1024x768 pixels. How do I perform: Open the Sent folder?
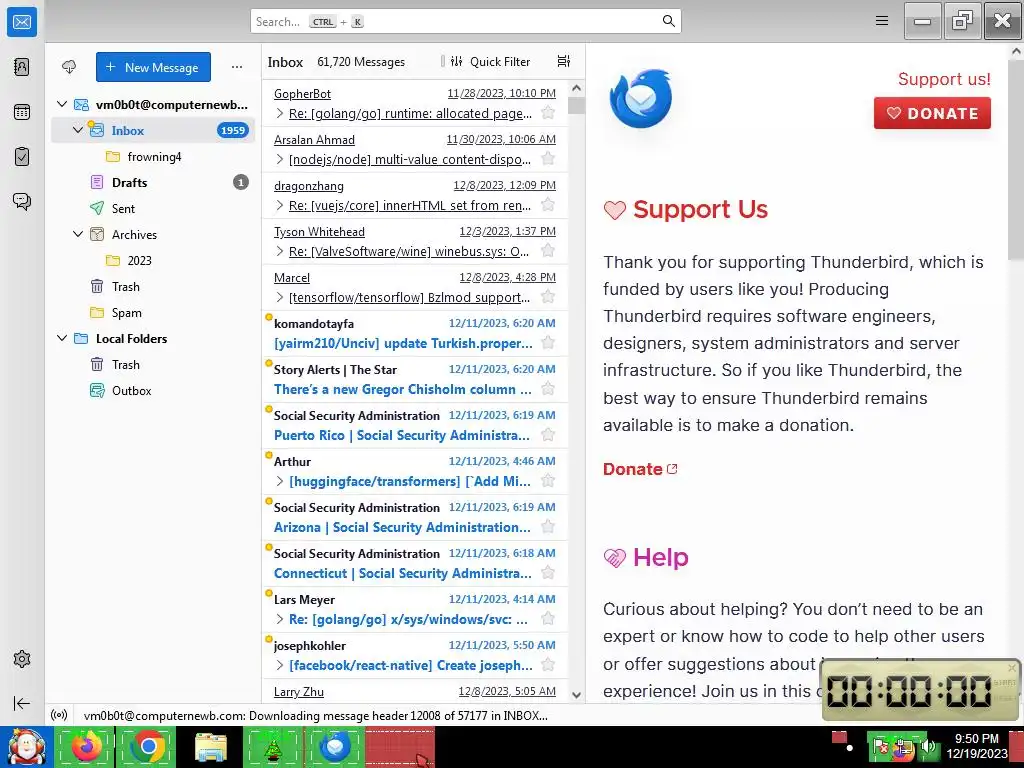coord(153,208)
